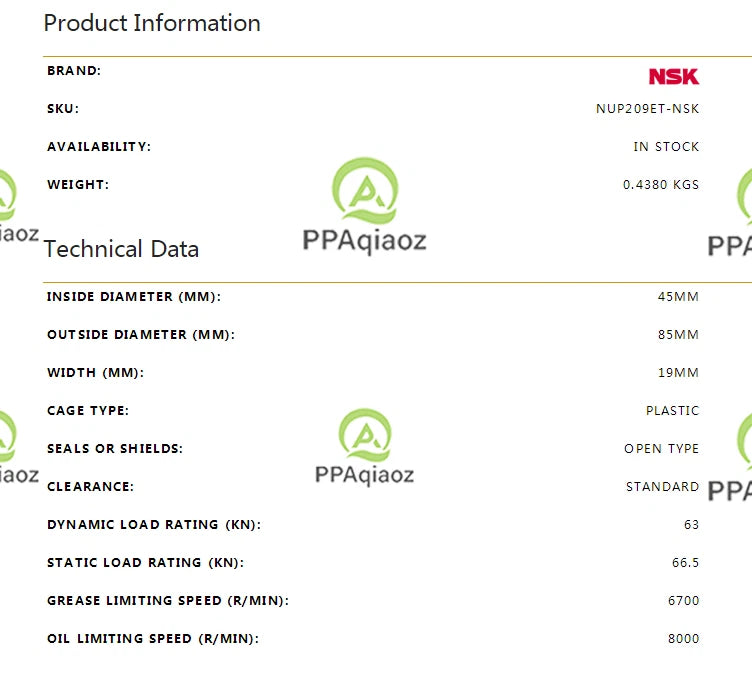
Task: Click the lower center PPAqiaoz watermark logo
Action: (x=364, y=447)
